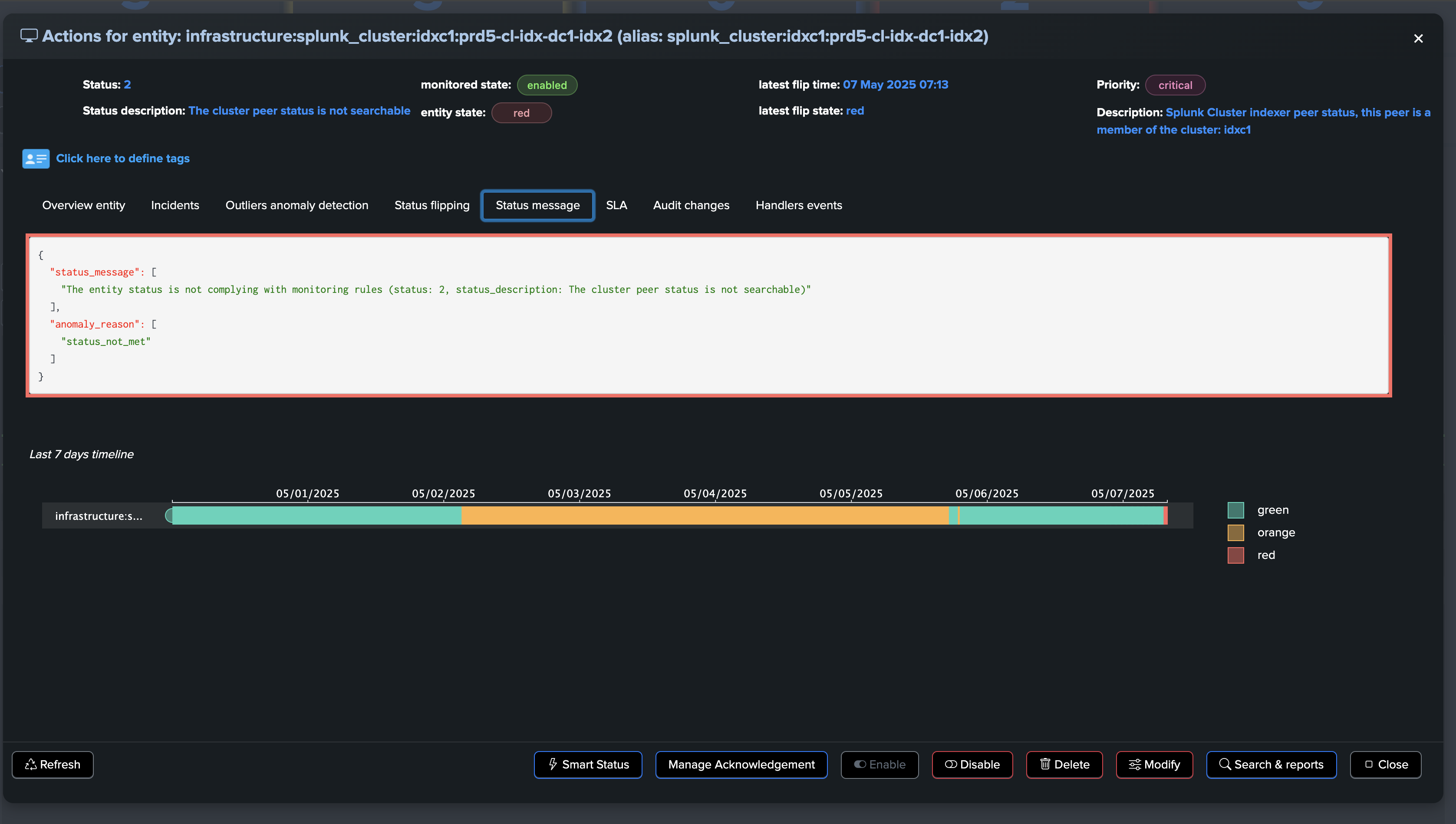
Task: Click the Splunk Cluster indexer peer description text
Action: [1264, 121]
